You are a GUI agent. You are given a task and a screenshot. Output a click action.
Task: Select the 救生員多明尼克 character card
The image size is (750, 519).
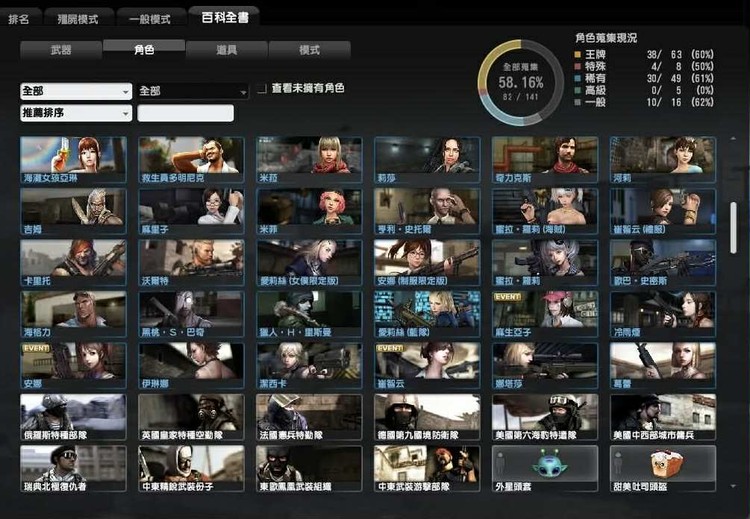click(x=191, y=160)
